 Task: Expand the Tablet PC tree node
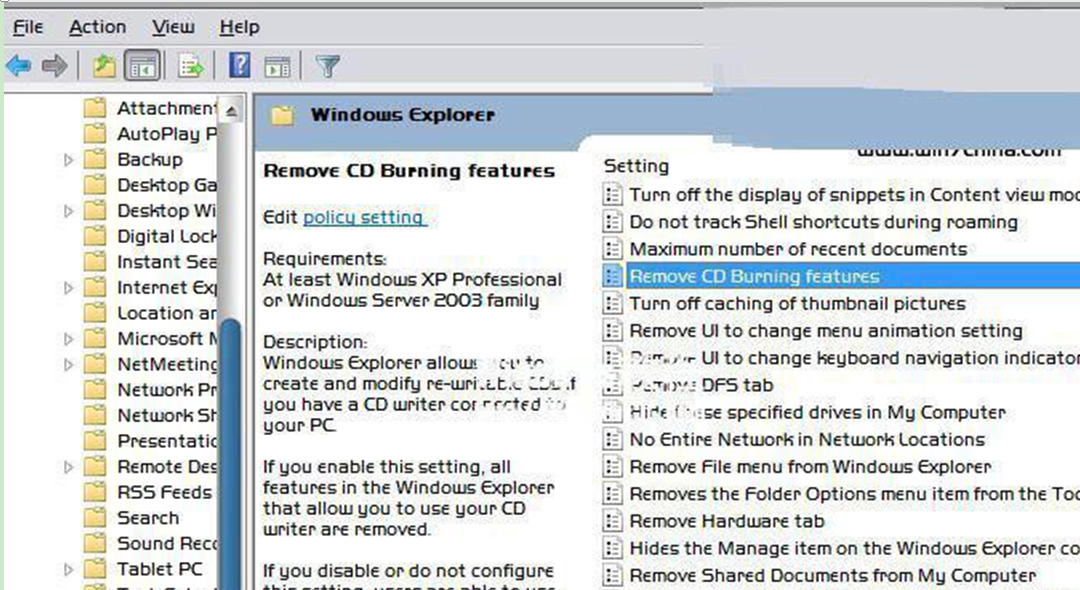point(69,570)
